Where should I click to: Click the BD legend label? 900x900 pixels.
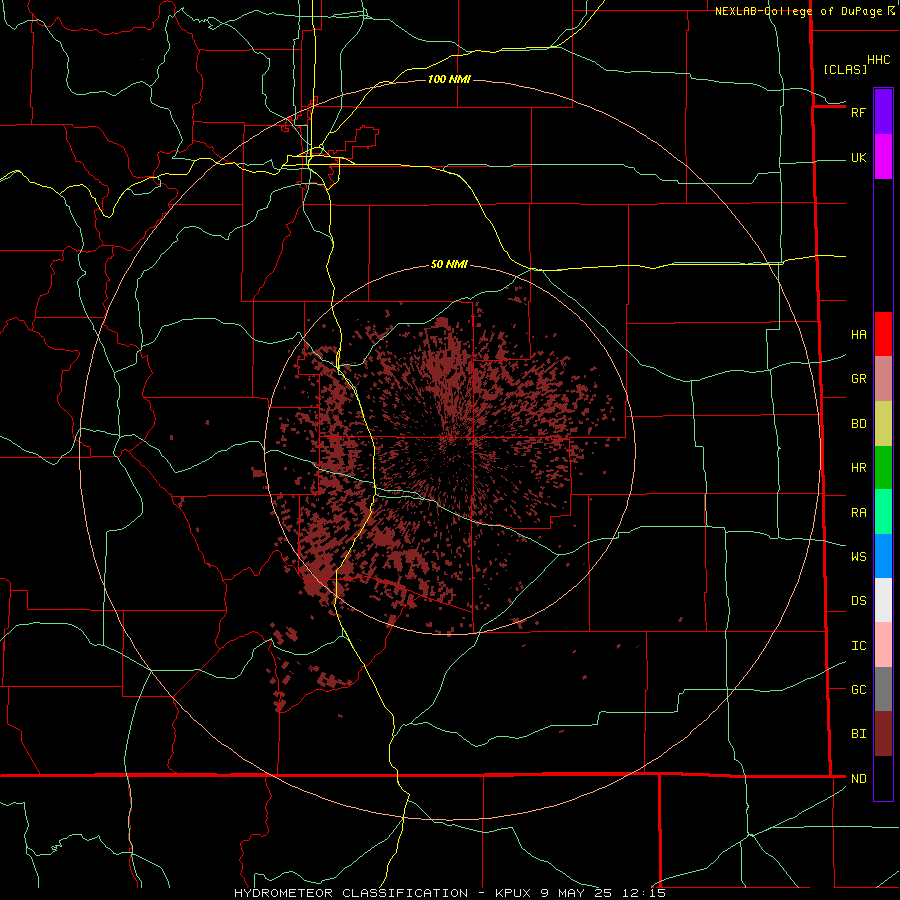[x=858, y=423]
